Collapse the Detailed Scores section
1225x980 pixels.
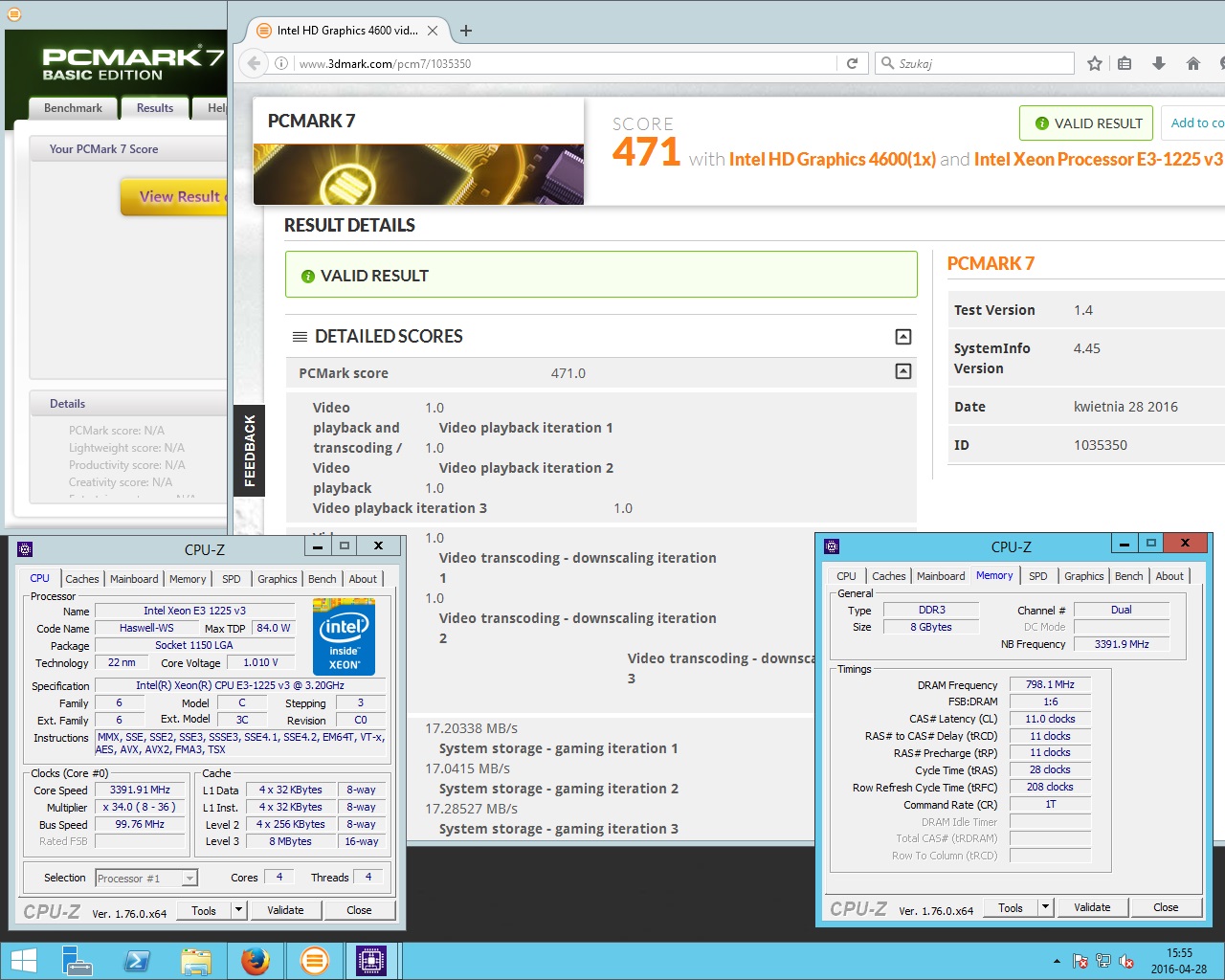pos(903,337)
